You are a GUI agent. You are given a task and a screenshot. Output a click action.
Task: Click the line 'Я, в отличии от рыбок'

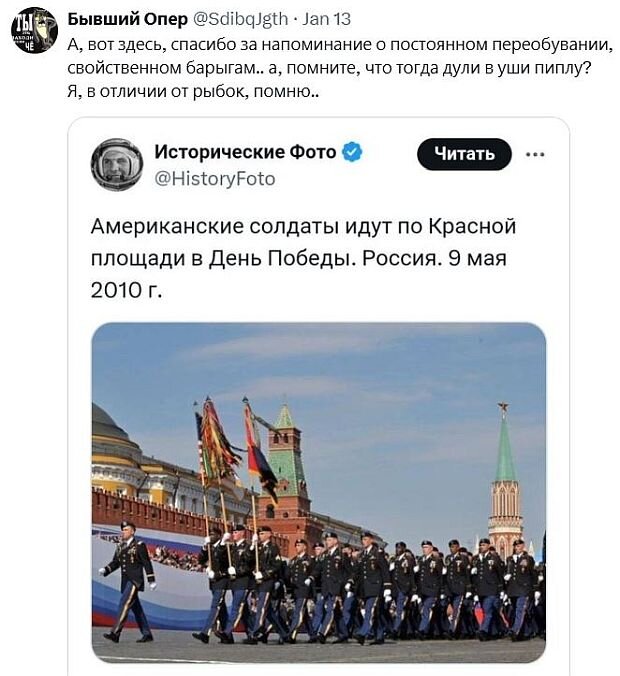pos(193,91)
